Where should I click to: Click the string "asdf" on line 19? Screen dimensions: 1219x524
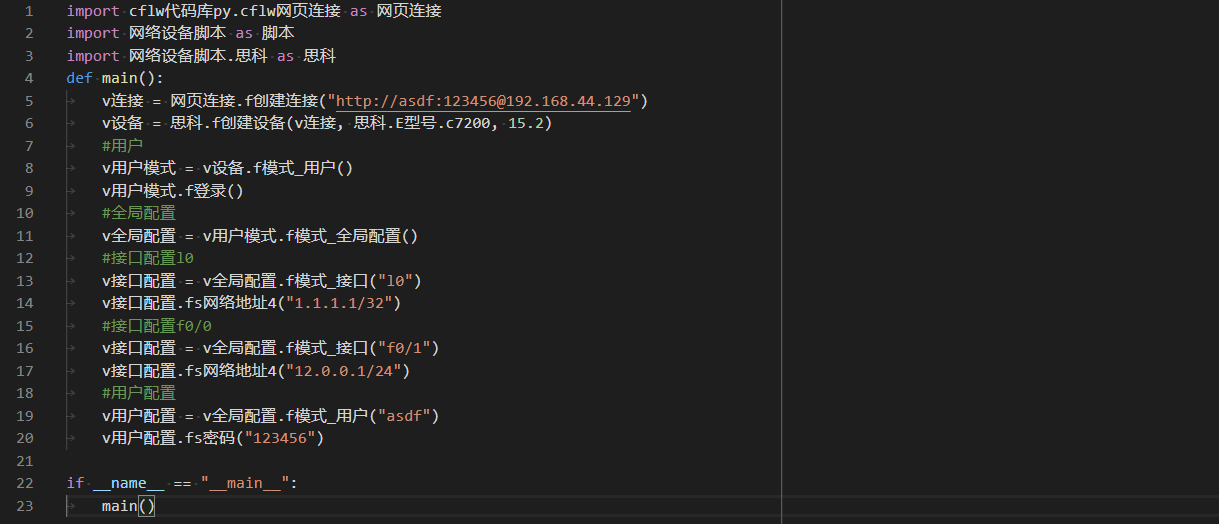tap(404, 416)
